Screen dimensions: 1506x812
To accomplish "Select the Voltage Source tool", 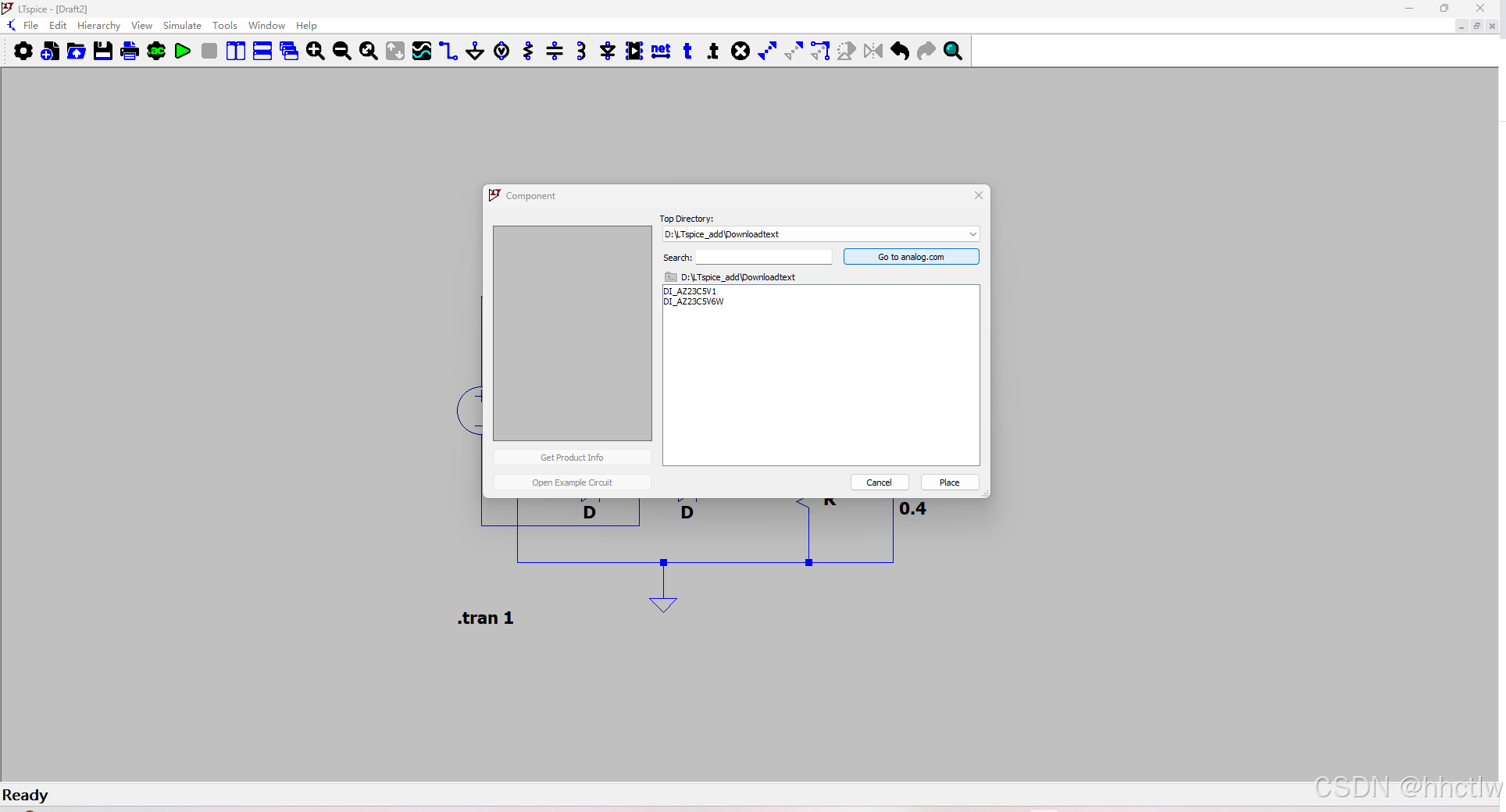I will coord(501,52).
